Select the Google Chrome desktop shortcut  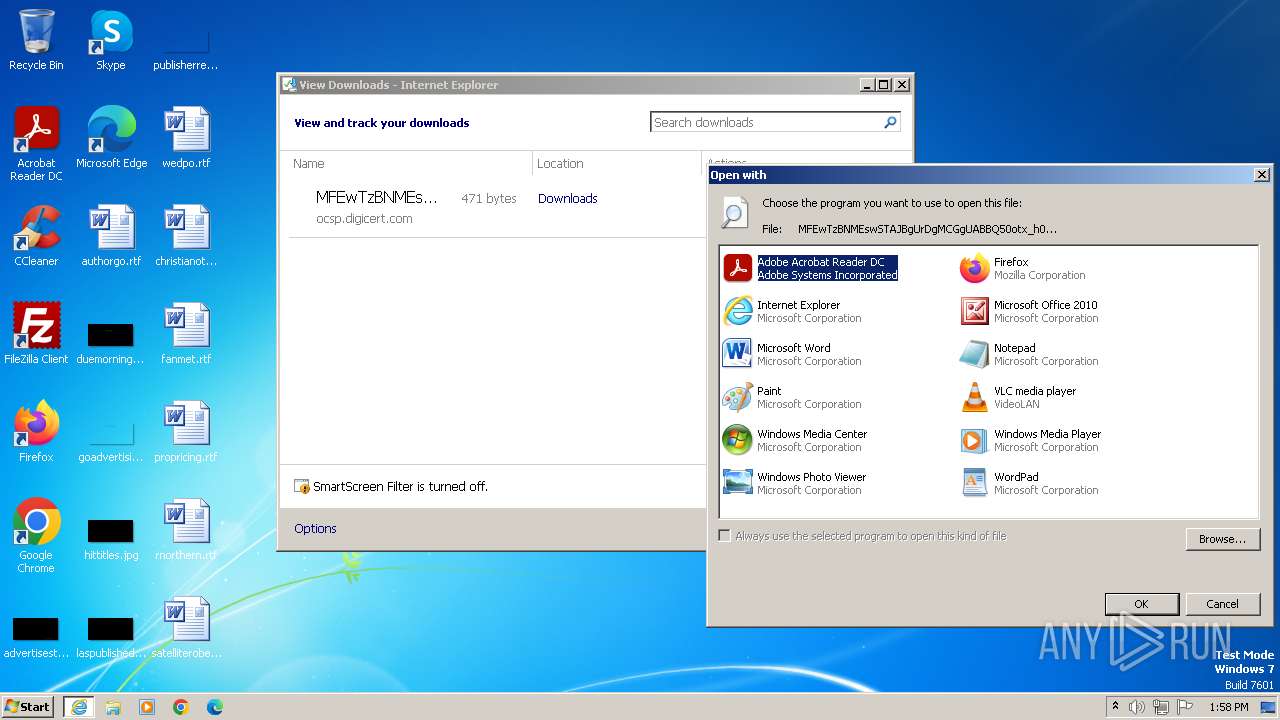click(x=36, y=536)
